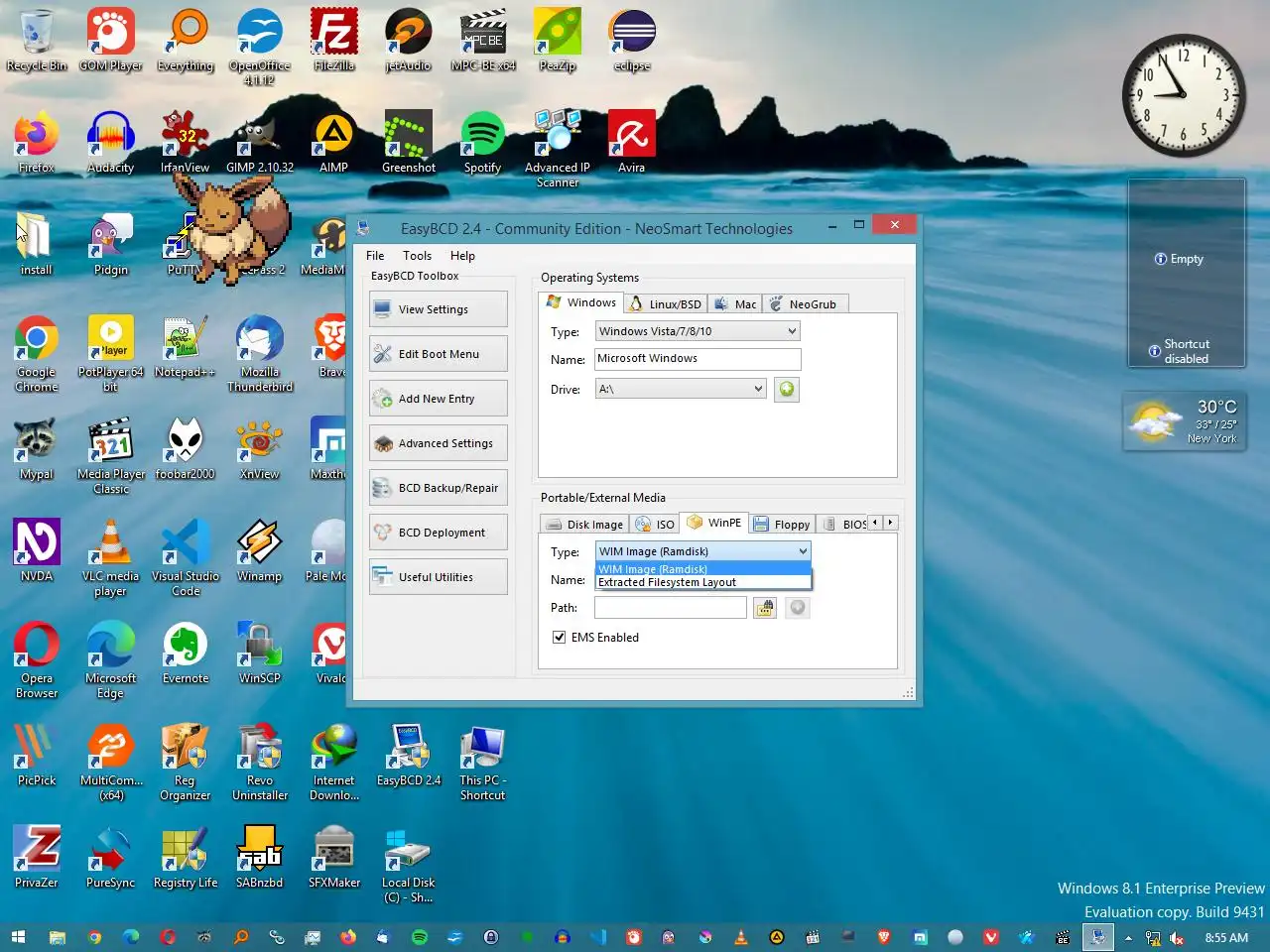1270x952 pixels.
Task: Open the Audacity desktop shortcut
Action: 111,142
